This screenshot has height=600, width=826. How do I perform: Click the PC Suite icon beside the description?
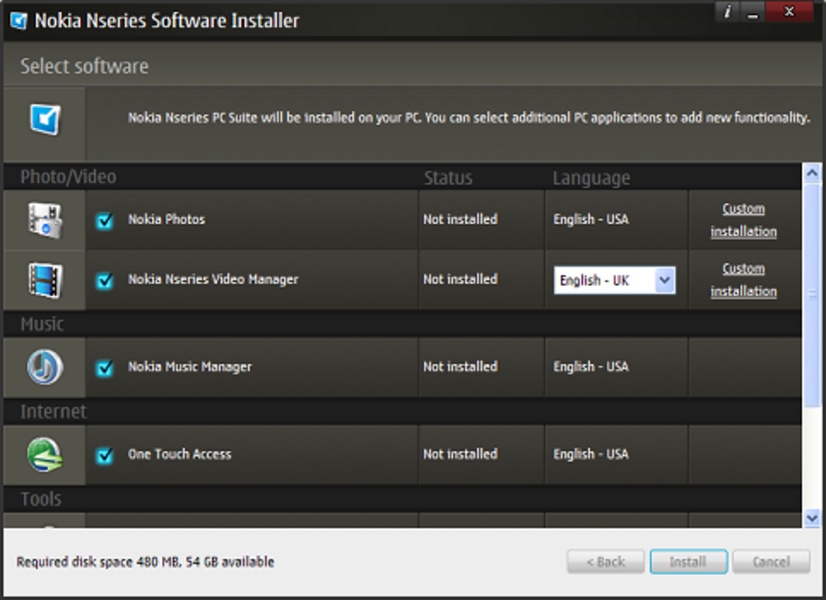coord(44,120)
